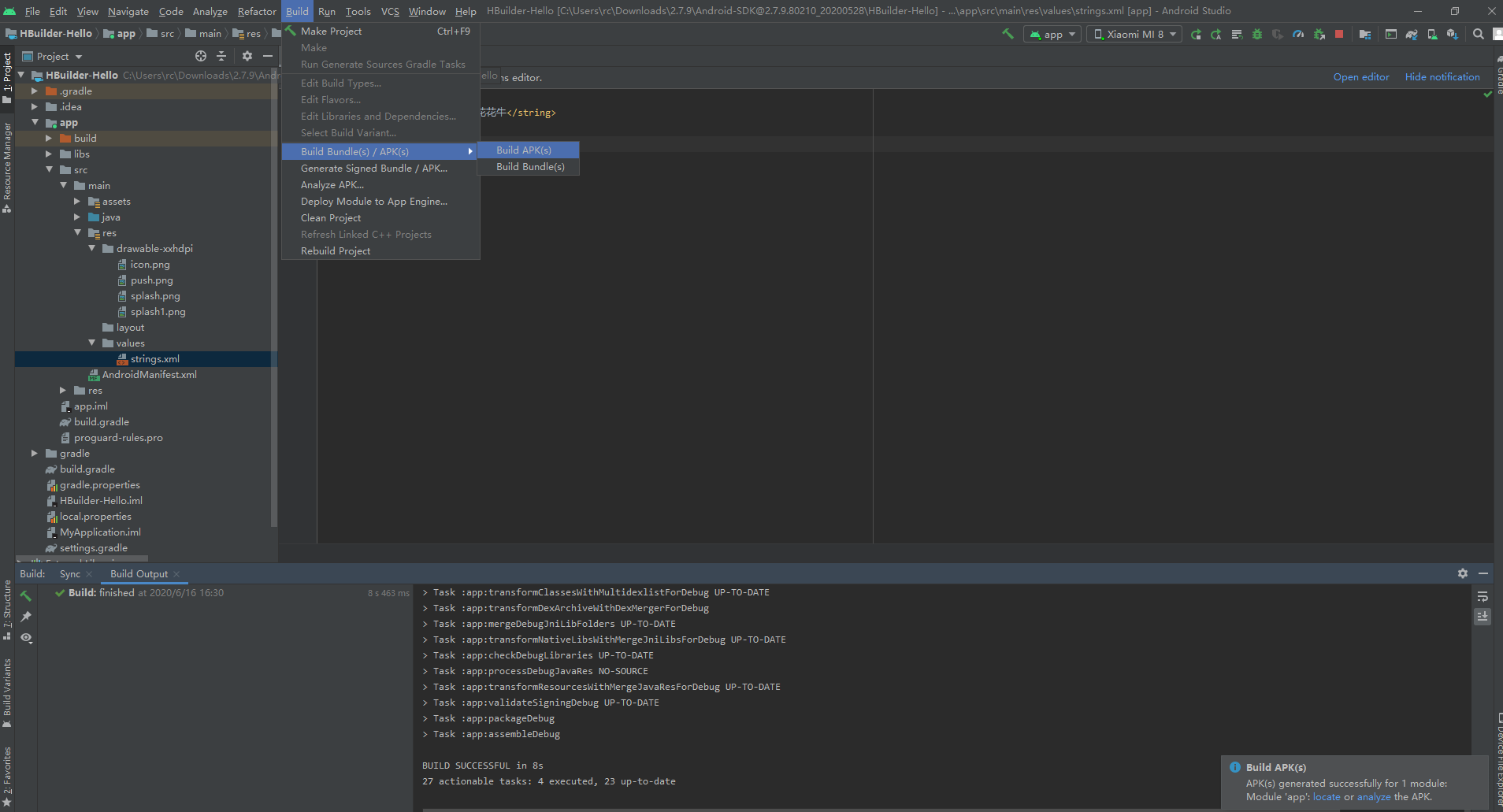Collapse all using the Project panel icon
Screen dimensions: 1503x812
coord(221,56)
